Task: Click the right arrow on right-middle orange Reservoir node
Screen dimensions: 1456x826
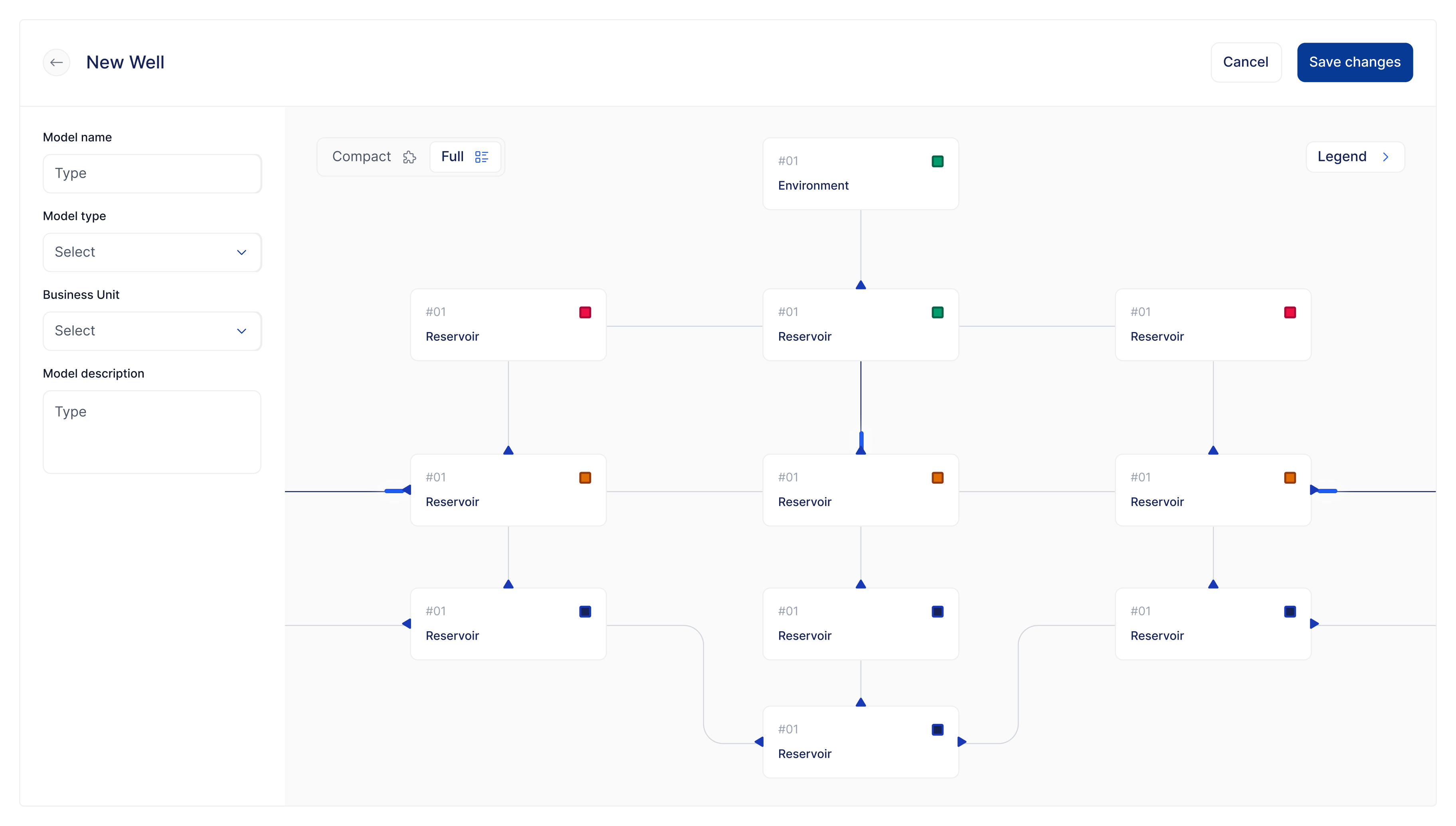Action: tap(1314, 490)
